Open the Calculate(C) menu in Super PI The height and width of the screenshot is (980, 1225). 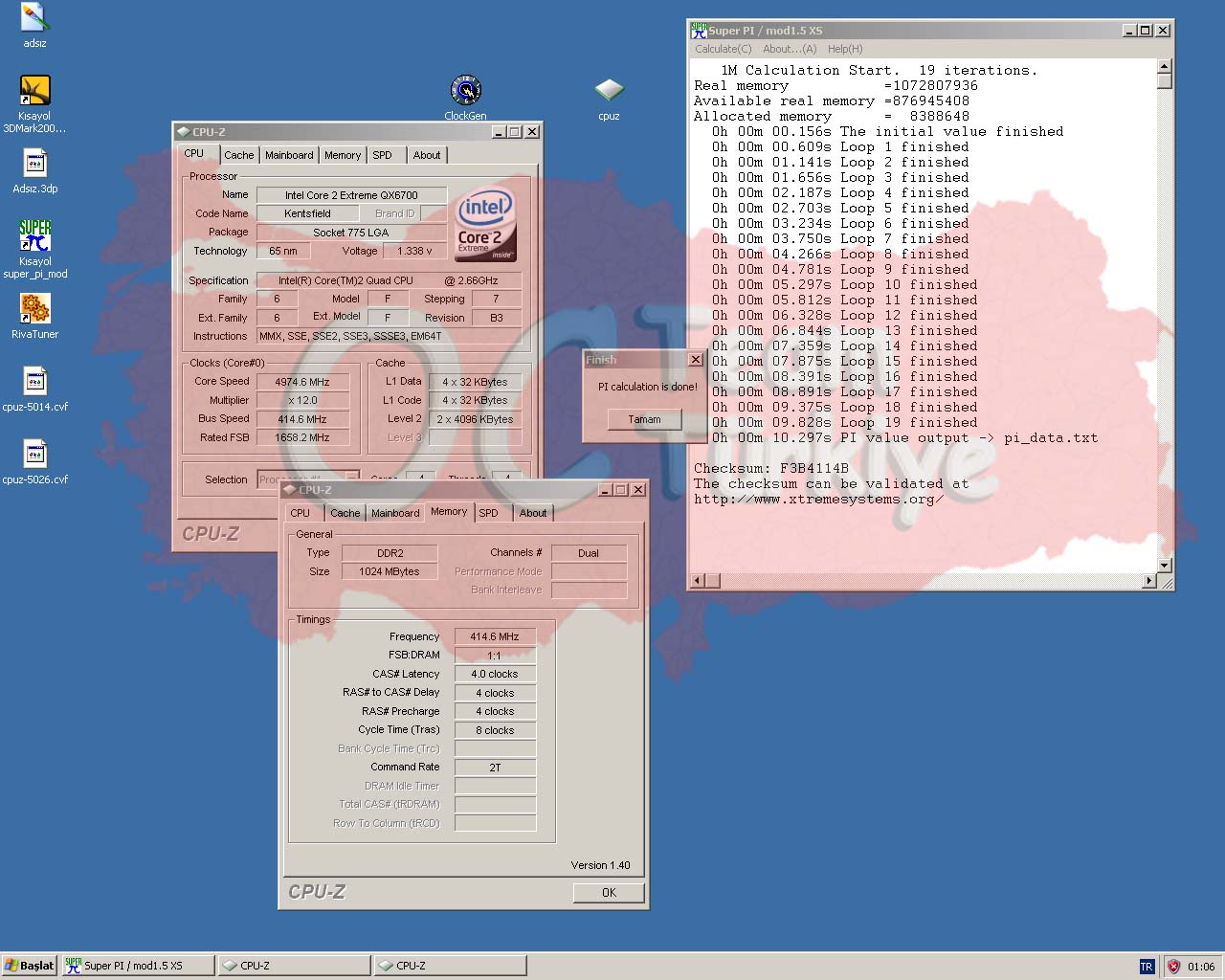pos(723,49)
